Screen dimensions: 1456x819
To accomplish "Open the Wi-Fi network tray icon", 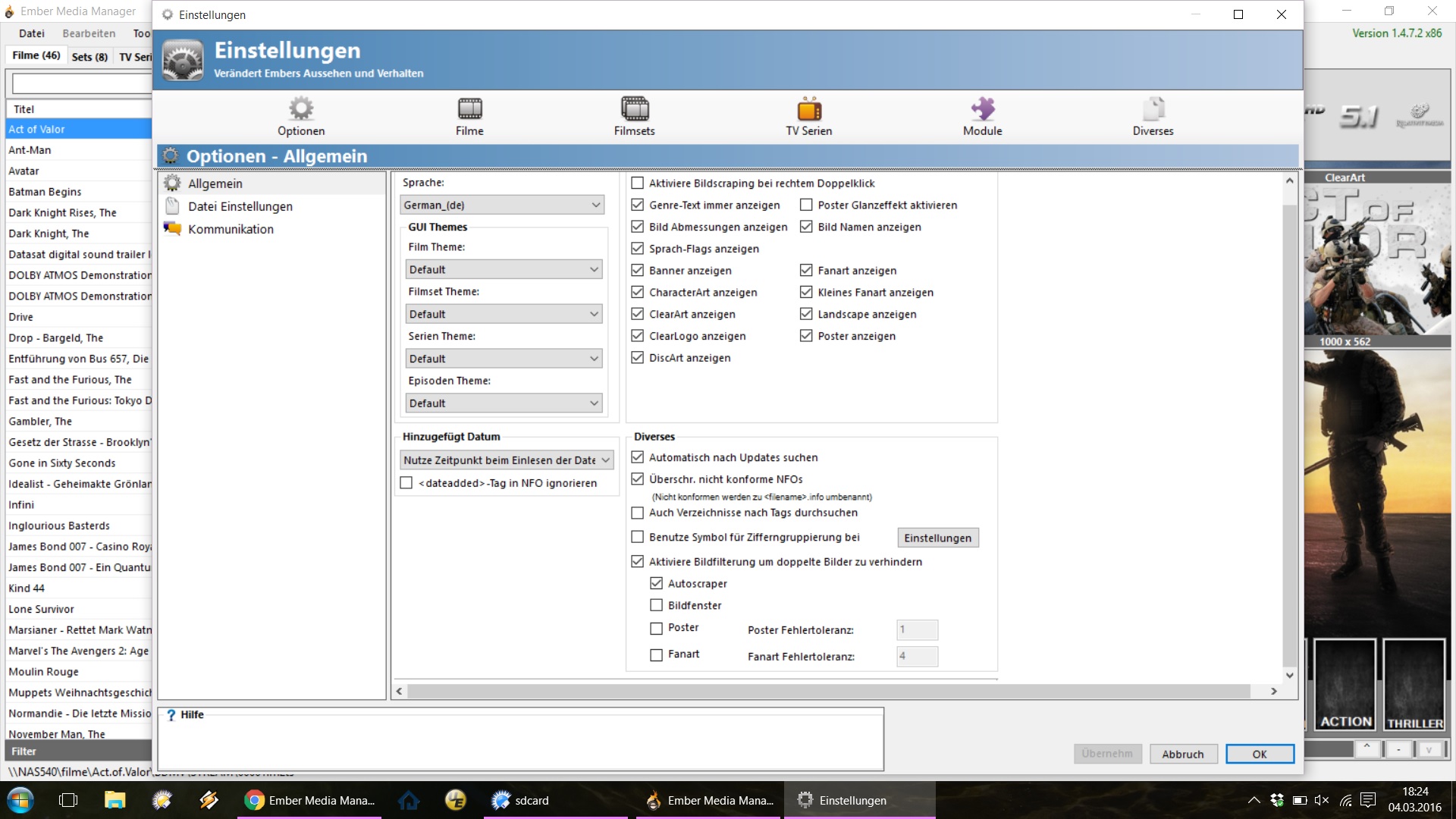I will [1346, 800].
